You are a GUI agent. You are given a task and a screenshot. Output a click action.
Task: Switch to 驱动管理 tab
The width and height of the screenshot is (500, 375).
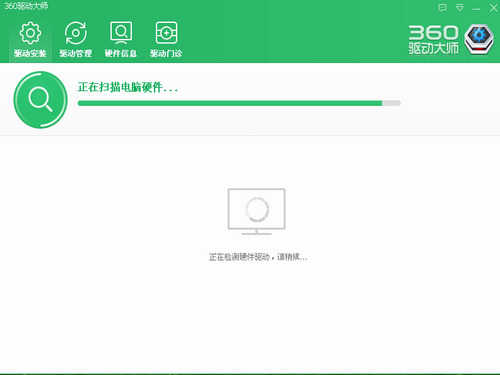tap(75, 39)
